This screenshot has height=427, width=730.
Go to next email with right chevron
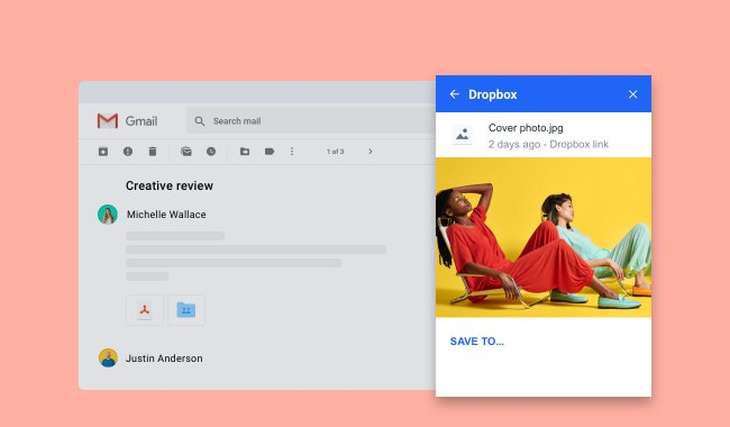(x=370, y=152)
